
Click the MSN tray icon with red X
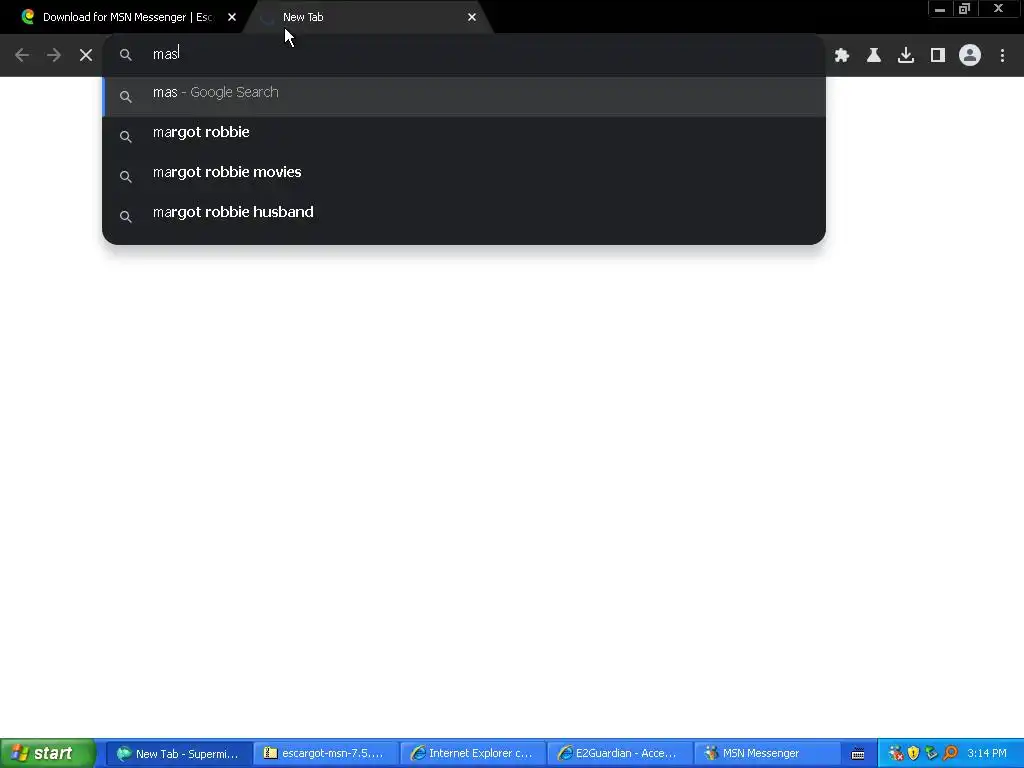pos(896,754)
